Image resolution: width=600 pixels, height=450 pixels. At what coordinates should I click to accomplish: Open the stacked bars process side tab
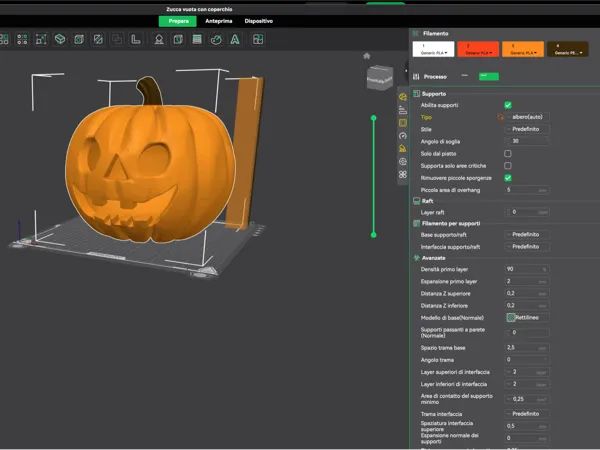(403, 110)
